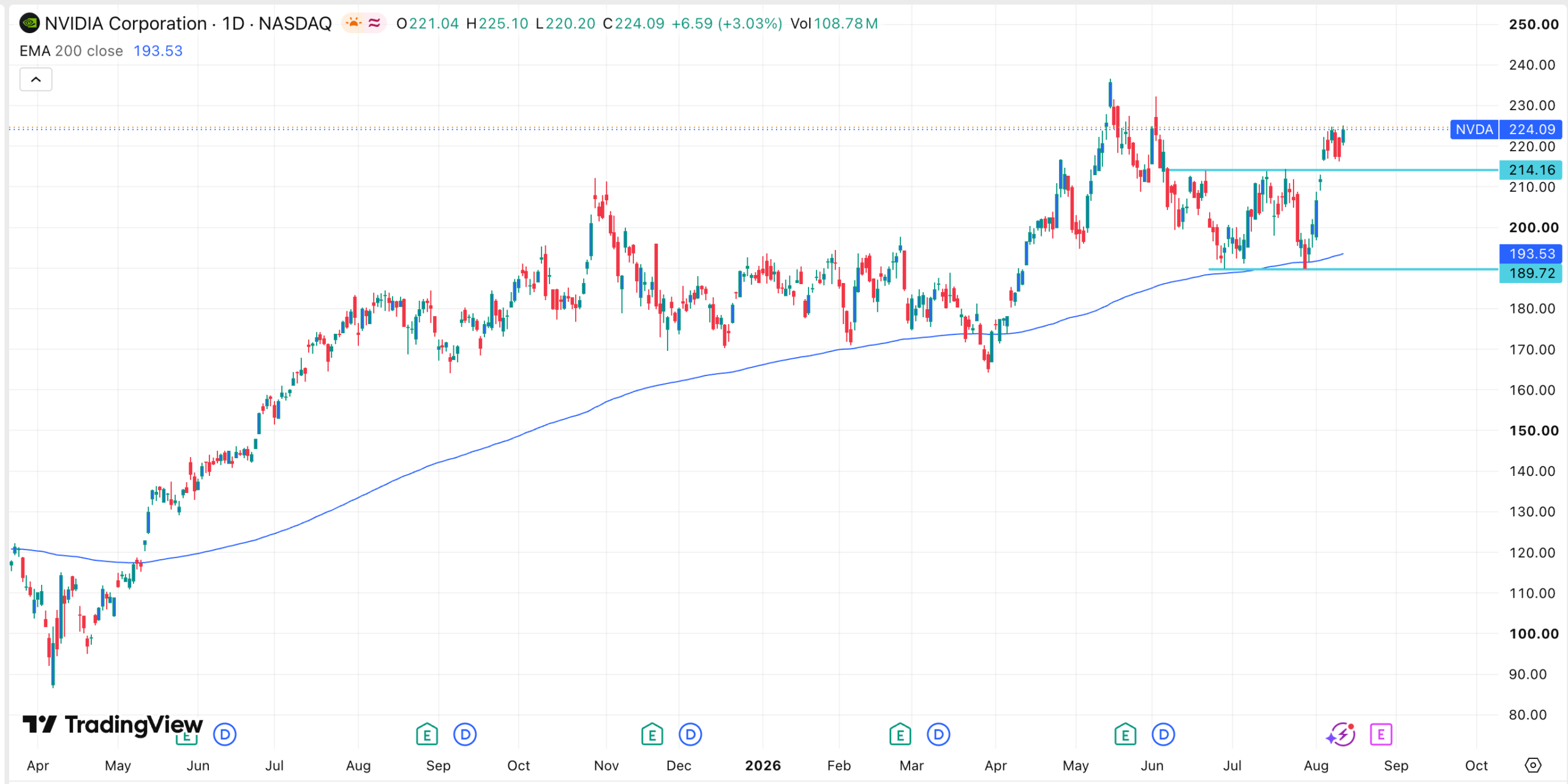1568x784 pixels.
Task: Click the Apr label at the start of time axis
Action: point(38,766)
